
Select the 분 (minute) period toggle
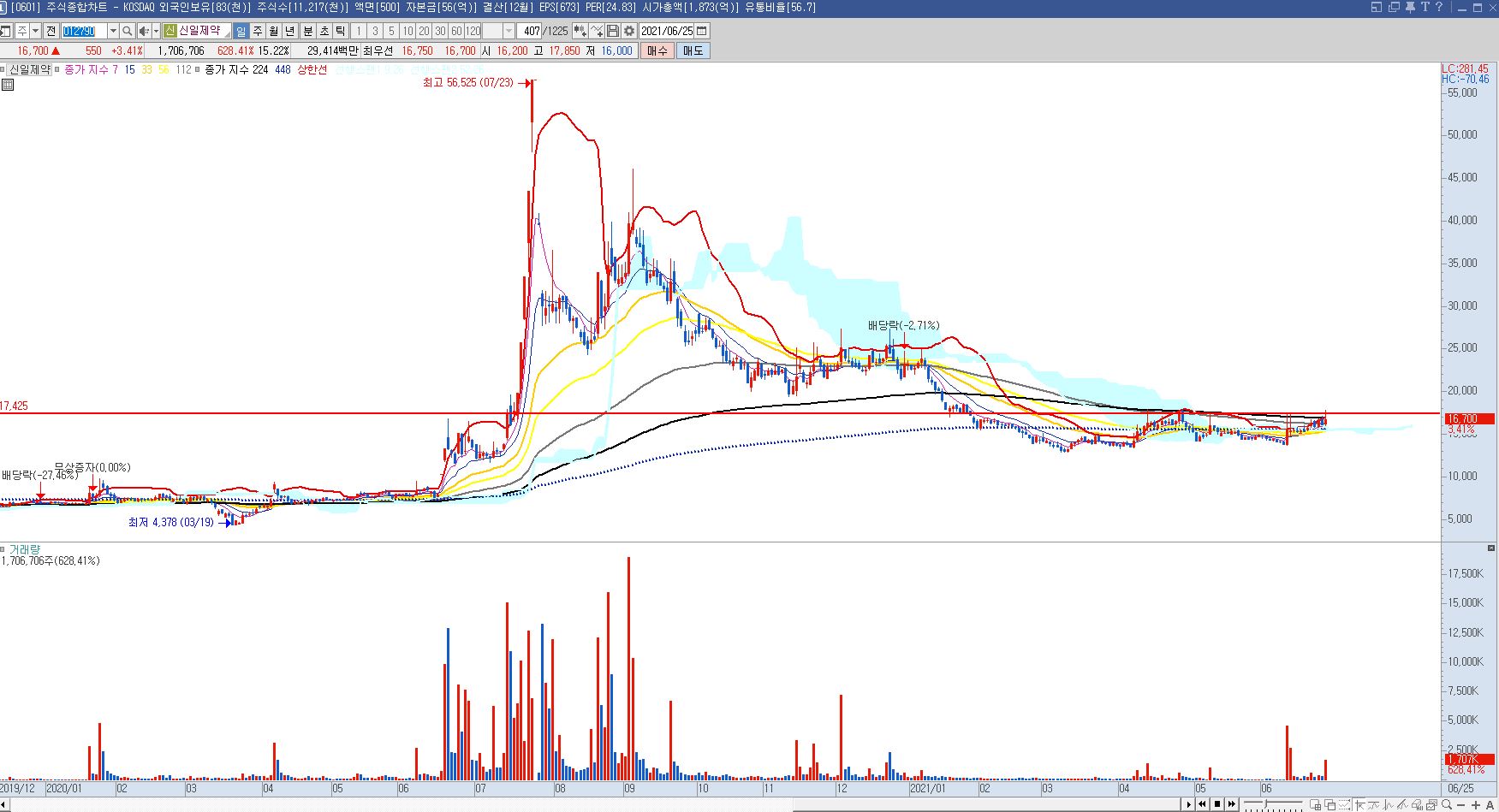(308, 31)
